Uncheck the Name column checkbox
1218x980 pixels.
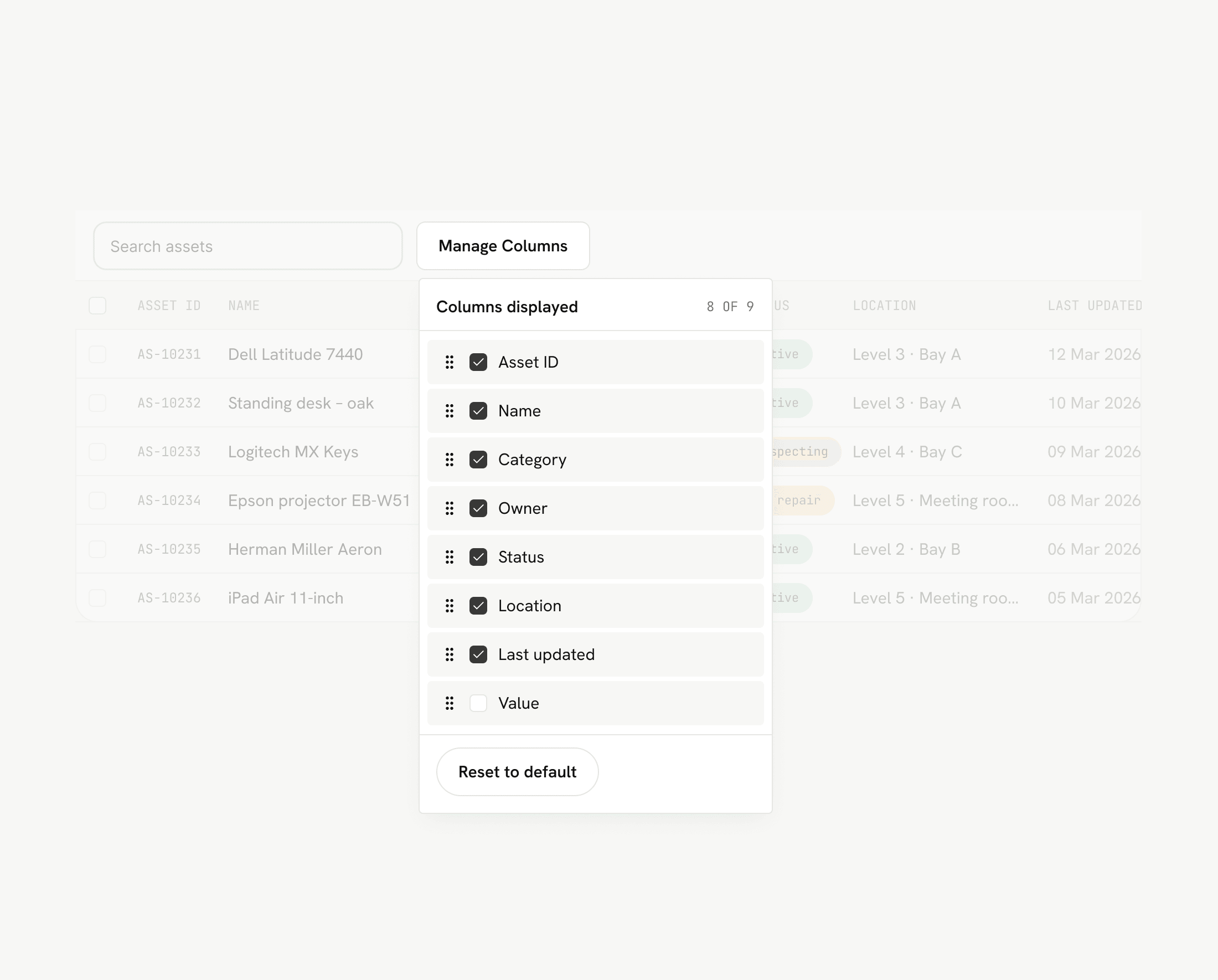[478, 411]
